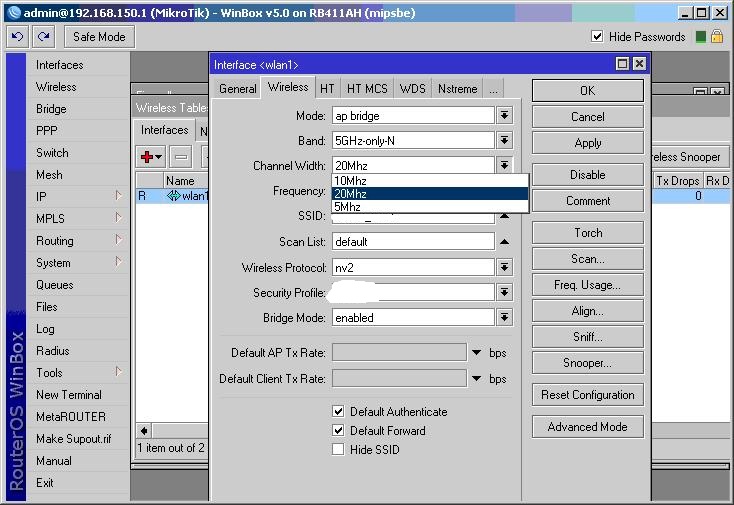Click the Reset Configuration button
The height and width of the screenshot is (505, 734).
[x=587, y=395]
